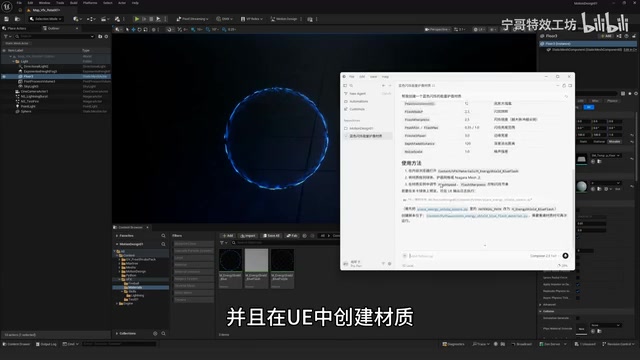Click the viewport select mode arrow icon

(127, 29)
